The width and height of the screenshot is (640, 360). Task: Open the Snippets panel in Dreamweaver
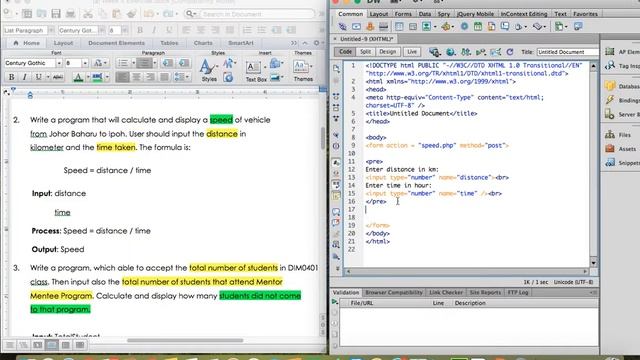[x=622, y=163]
